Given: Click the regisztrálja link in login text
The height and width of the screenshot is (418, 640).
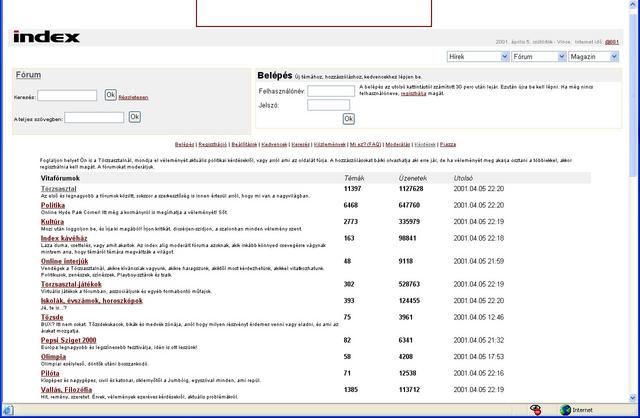Looking at the screenshot, I should [413, 93].
